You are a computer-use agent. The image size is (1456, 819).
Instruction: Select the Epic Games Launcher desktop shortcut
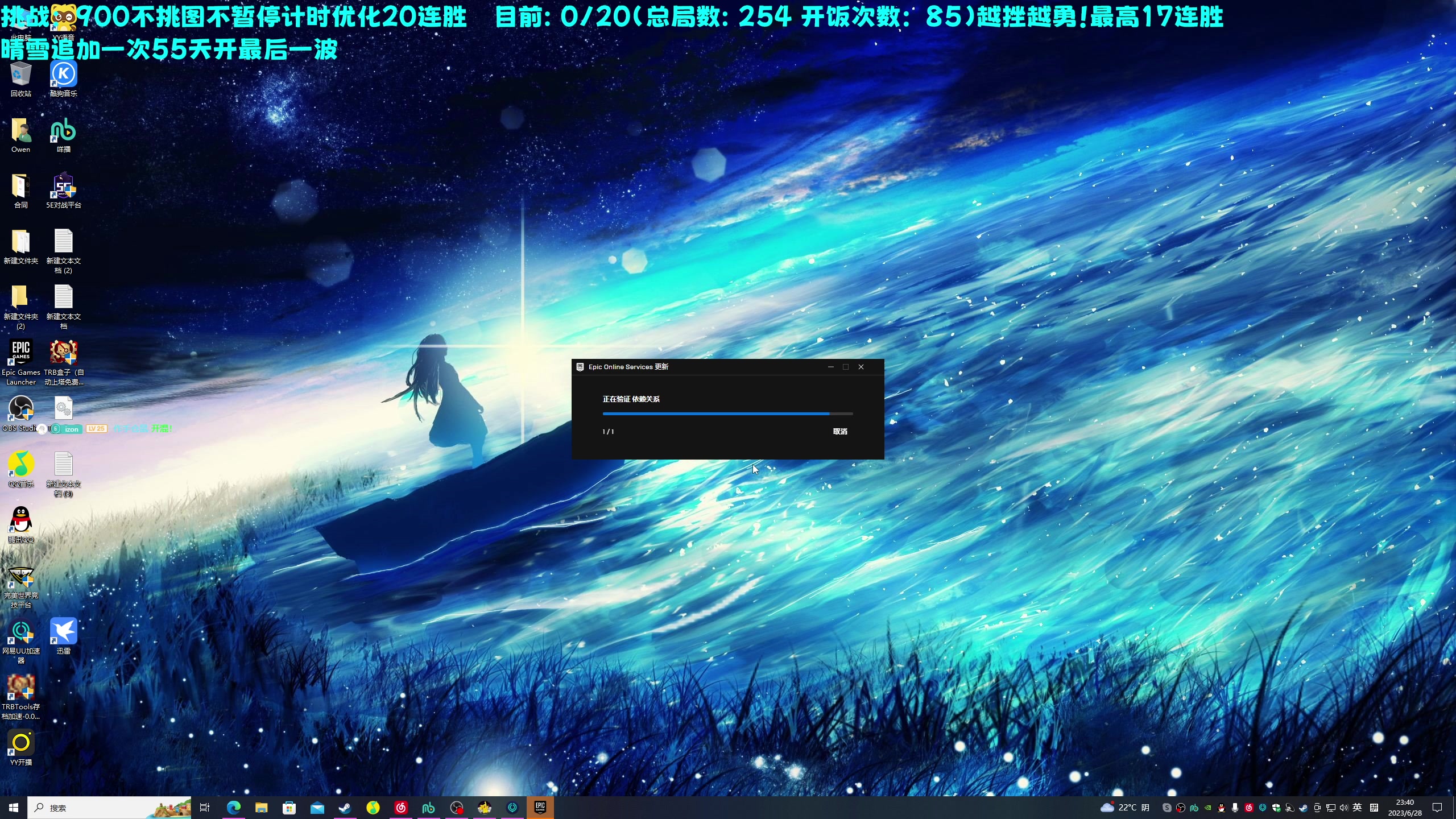coord(20,363)
